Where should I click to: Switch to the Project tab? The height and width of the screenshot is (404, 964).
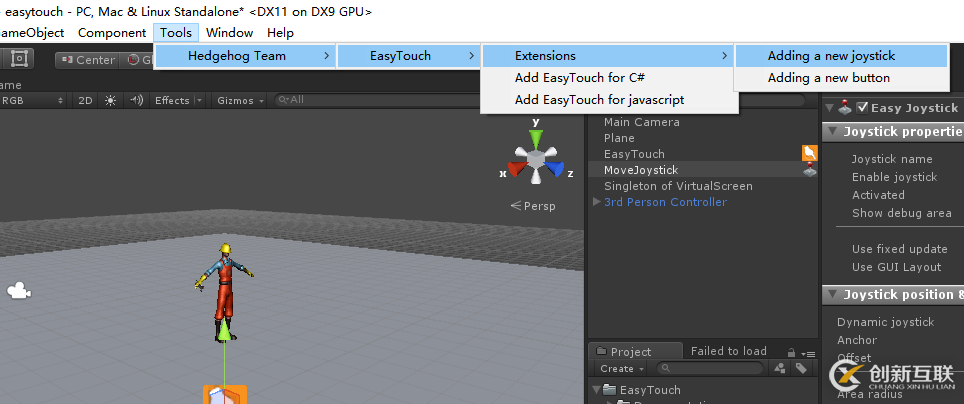pos(635,351)
